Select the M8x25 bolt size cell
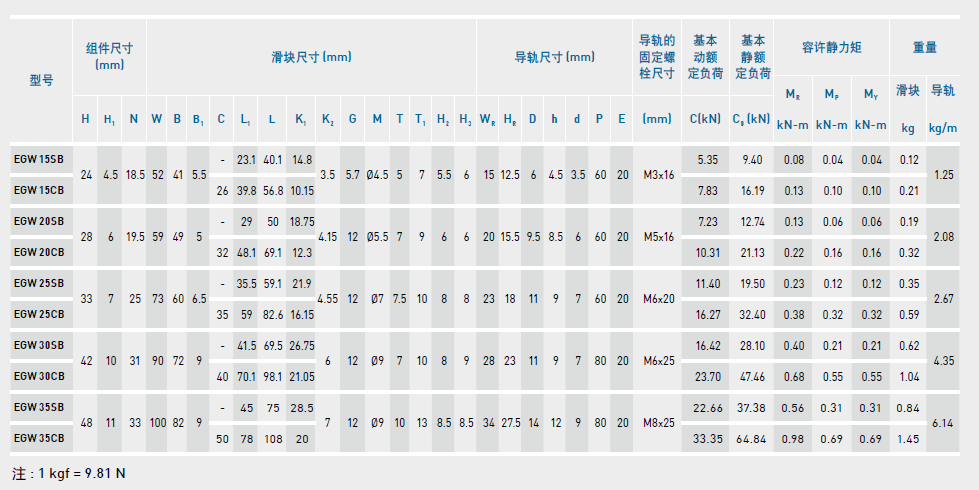The image size is (979, 490). click(x=657, y=423)
